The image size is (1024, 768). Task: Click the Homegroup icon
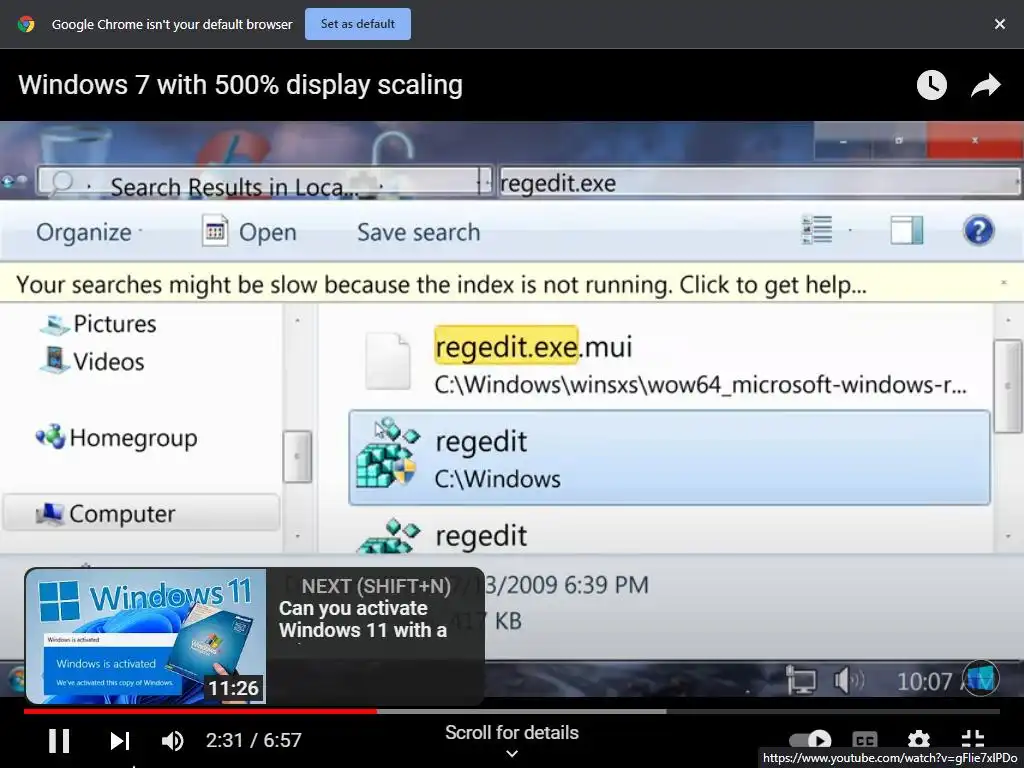pos(50,437)
